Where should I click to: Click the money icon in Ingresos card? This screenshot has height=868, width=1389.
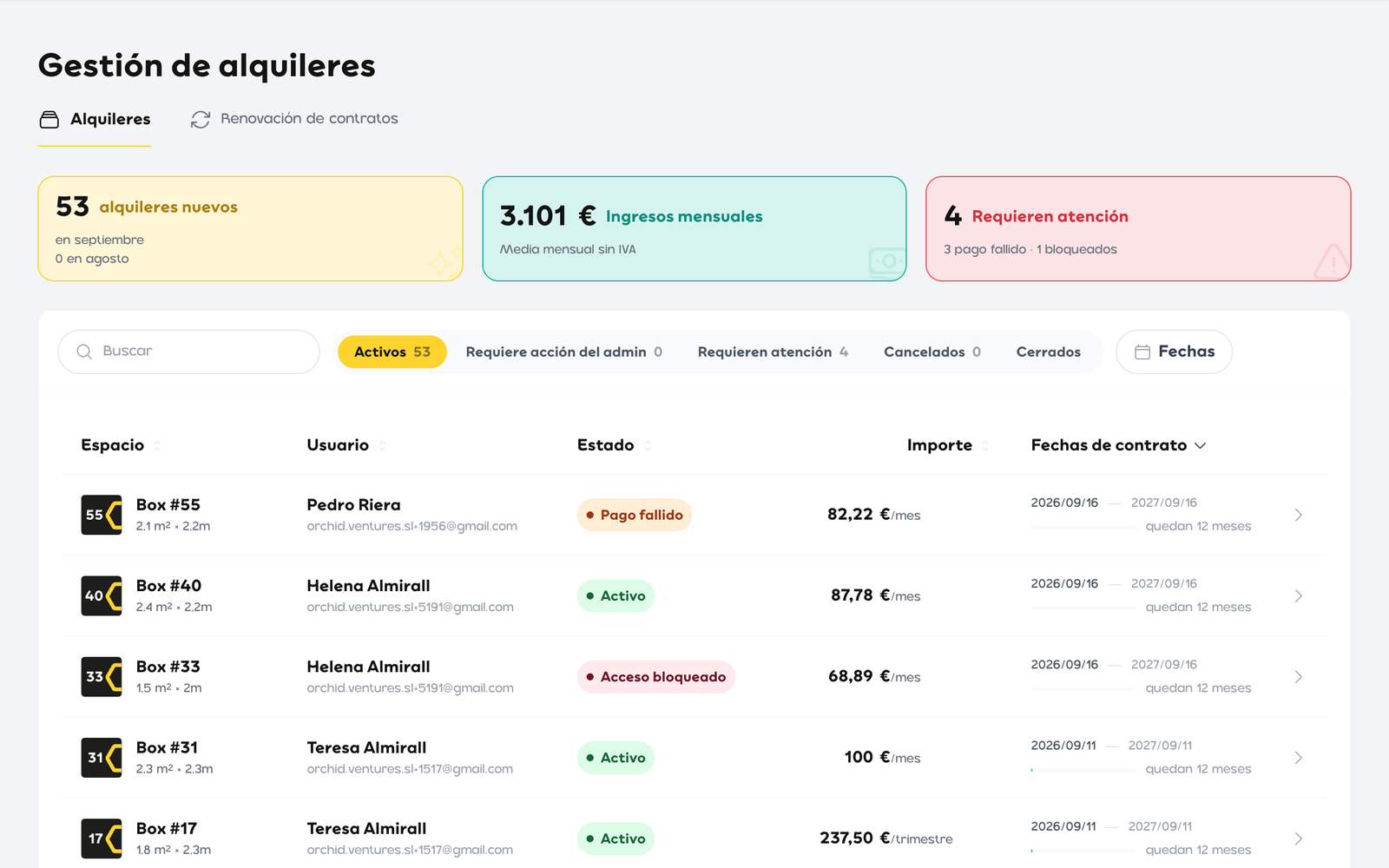[887, 262]
